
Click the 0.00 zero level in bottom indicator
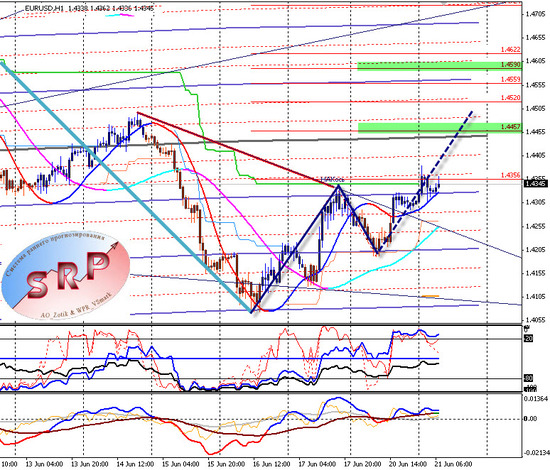click(x=530, y=419)
